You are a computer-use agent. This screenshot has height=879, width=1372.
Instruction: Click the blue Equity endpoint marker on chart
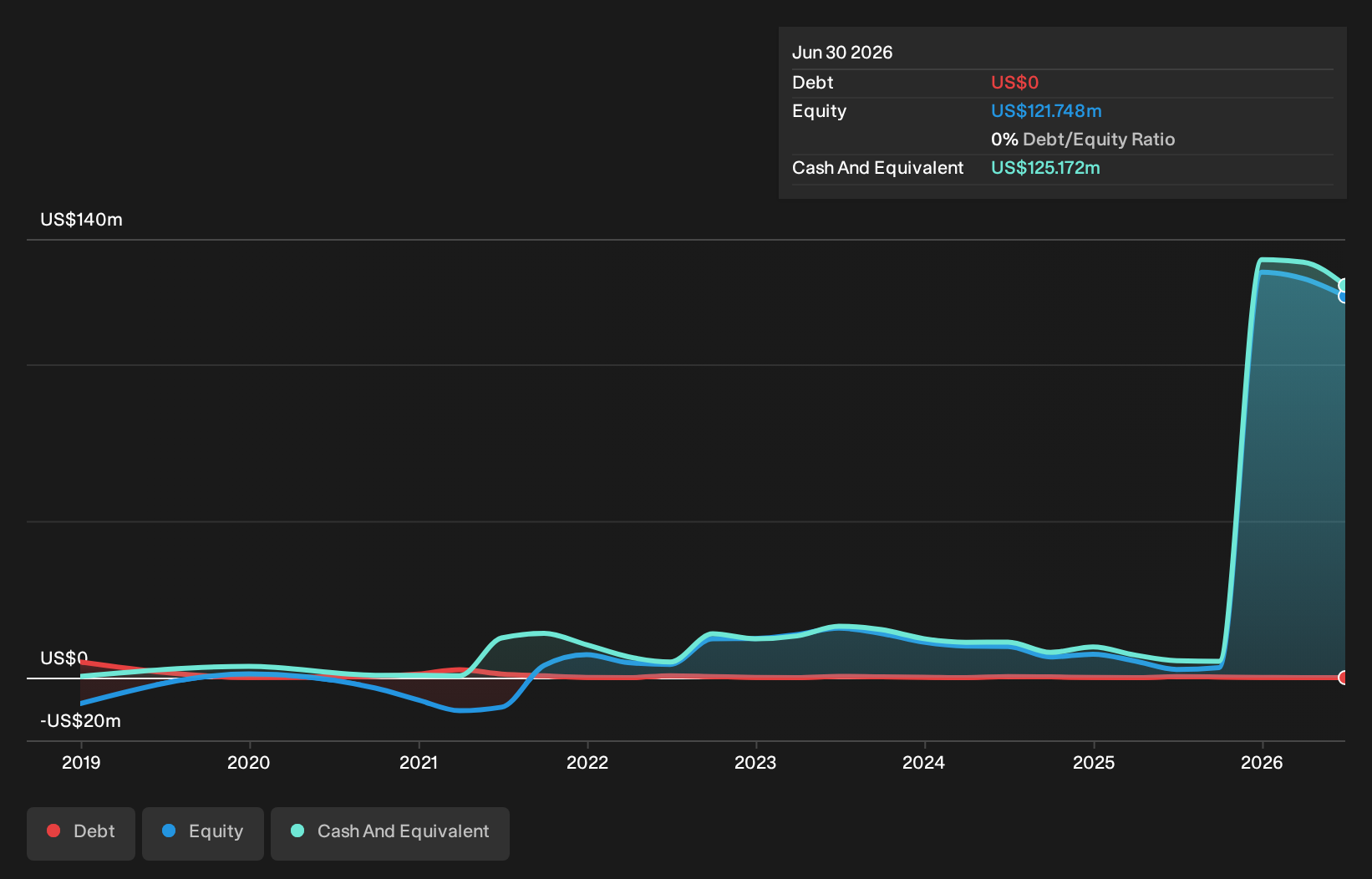click(1344, 296)
